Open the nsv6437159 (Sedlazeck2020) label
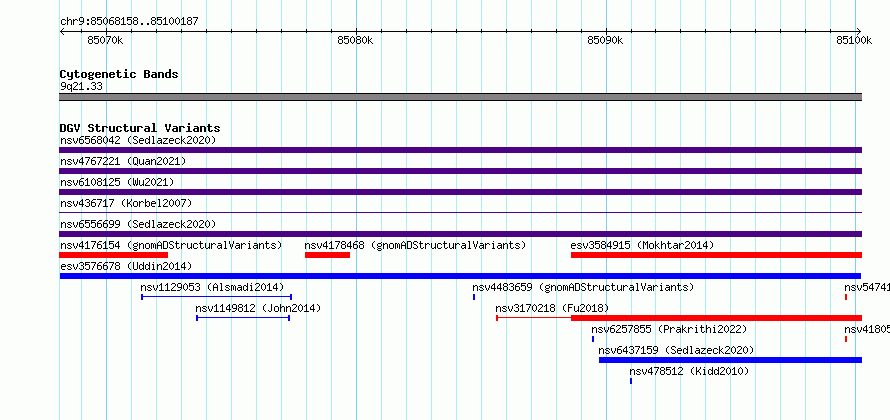The height and width of the screenshot is (420, 890). [676, 350]
